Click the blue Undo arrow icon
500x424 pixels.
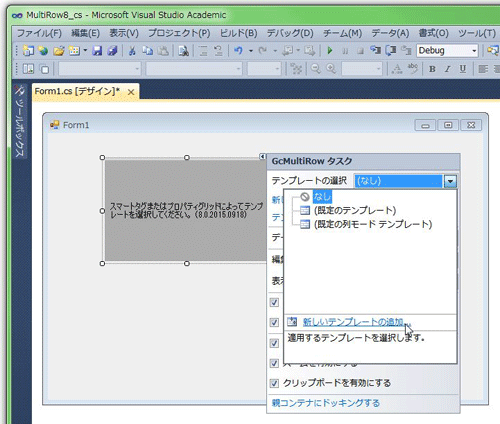pyautogui.click(x=238, y=51)
